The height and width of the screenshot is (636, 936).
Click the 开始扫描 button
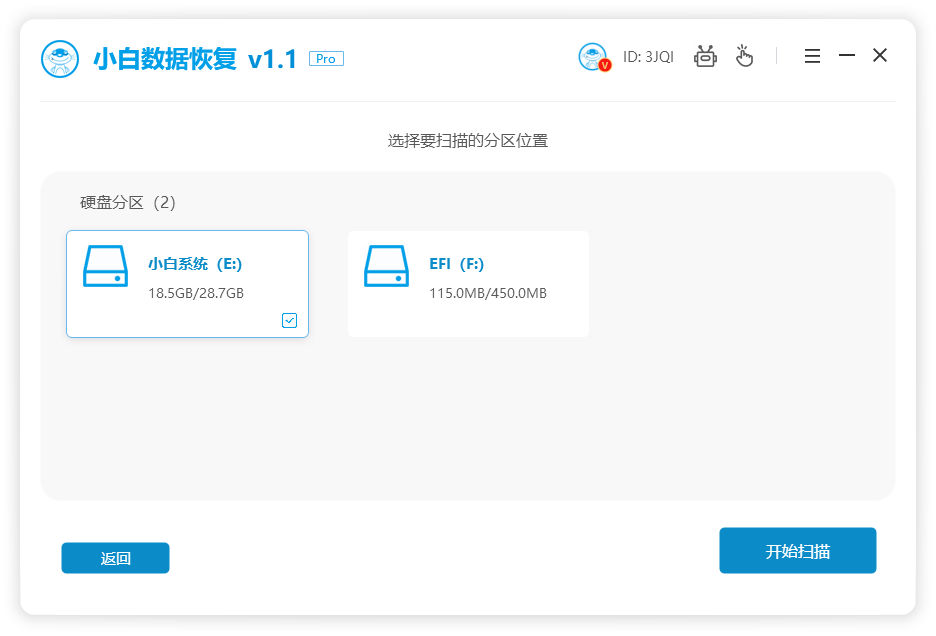pos(797,551)
